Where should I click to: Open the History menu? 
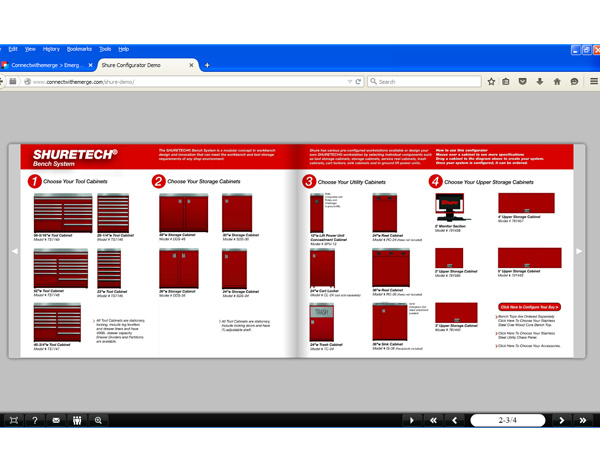coord(51,49)
